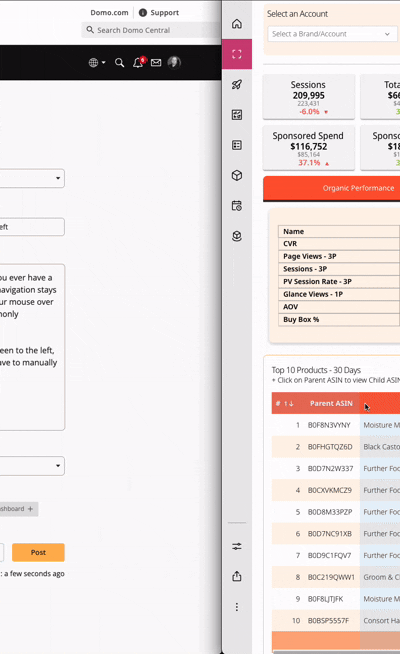Click Parent ASIN B0D7NC91XB

tap(330, 533)
